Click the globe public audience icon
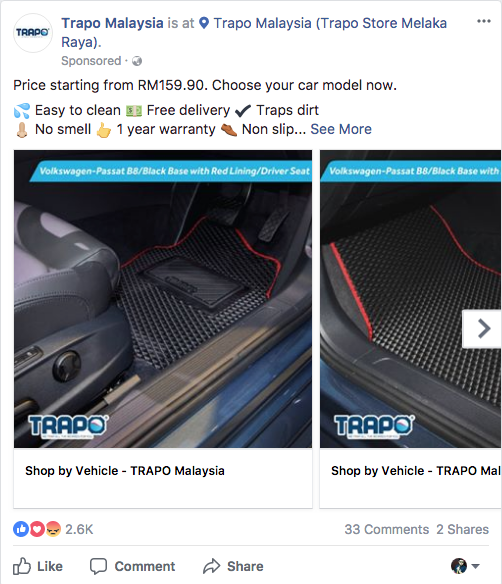Image resolution: width=502 pixels, height=584 pixels. pyautogui.click(x=137, y=61)
